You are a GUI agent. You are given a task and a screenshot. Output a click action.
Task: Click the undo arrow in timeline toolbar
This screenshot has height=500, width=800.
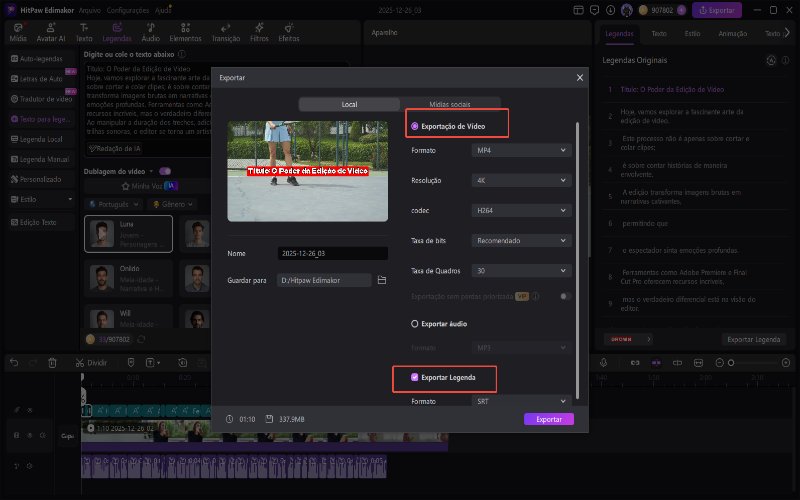[x=14, y=363]
